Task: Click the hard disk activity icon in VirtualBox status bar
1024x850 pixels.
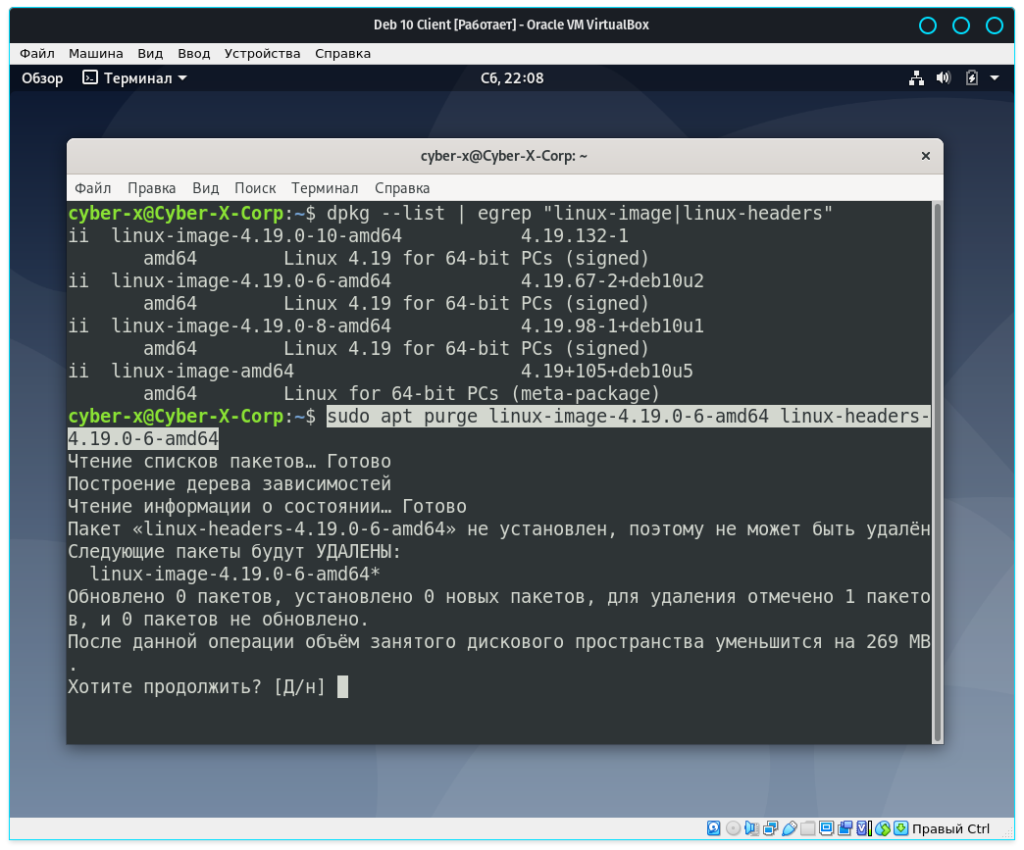Action: pyautogui.click(x=713, y=828)
